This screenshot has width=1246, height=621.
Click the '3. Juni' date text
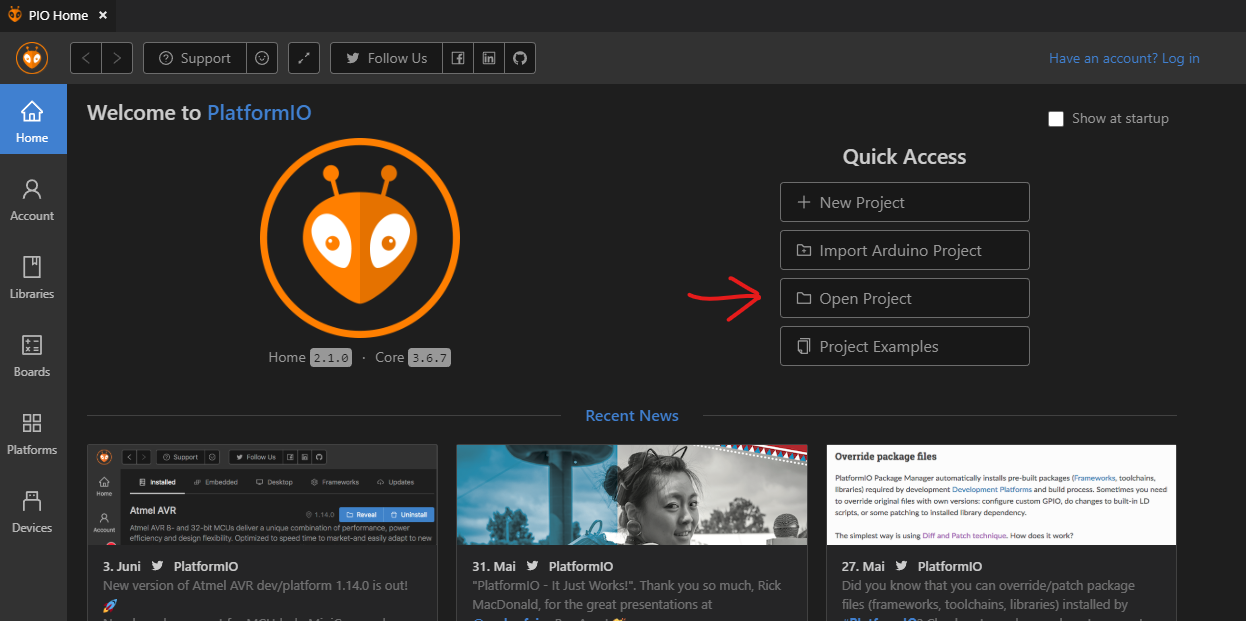(122, 566)
